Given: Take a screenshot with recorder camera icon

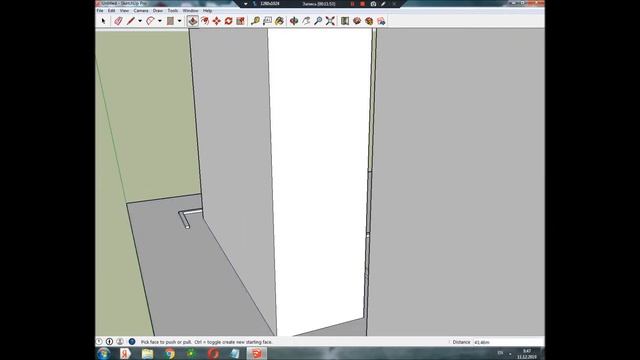Looking at the screenshot, I should coord(373,4).
